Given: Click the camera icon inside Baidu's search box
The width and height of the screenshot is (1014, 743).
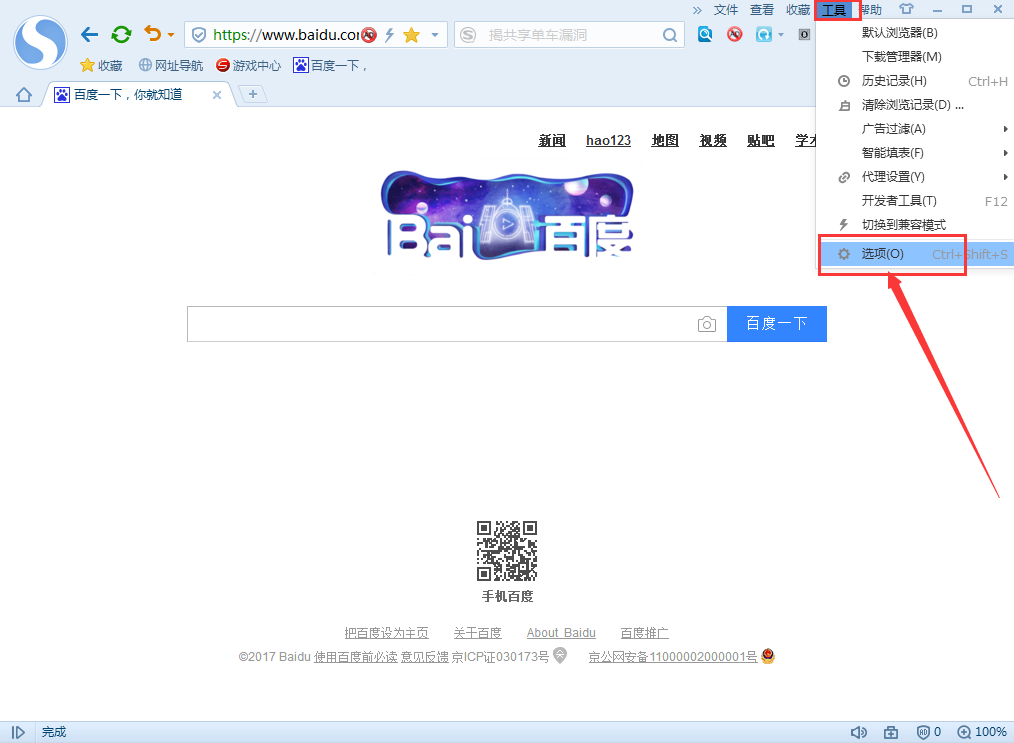Looking at the screenshot, I should (x=707, y=324).
